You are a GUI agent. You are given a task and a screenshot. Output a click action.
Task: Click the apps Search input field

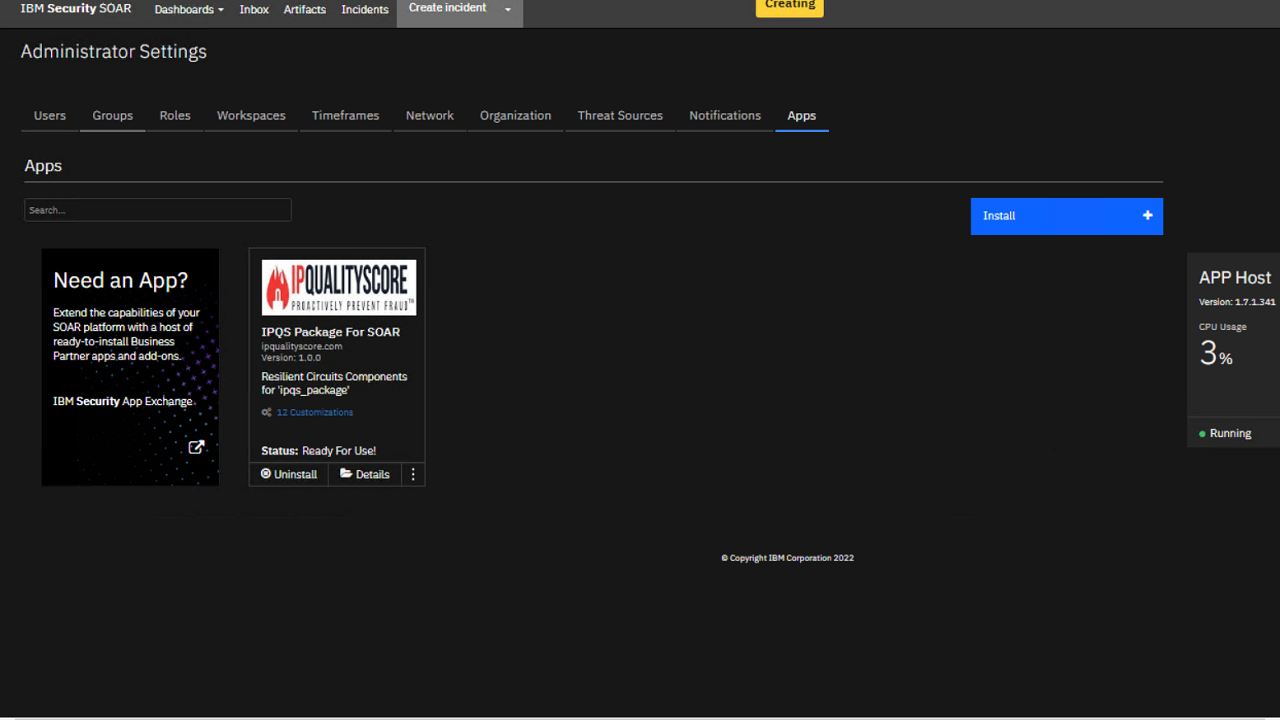point(158,210)
